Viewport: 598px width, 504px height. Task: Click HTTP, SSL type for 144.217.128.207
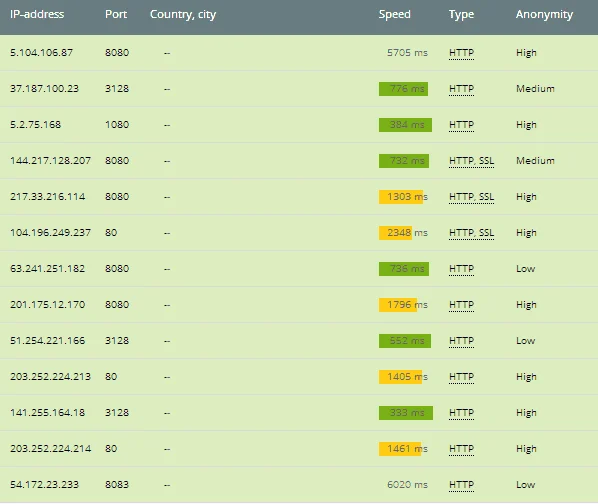coord(471,161)
